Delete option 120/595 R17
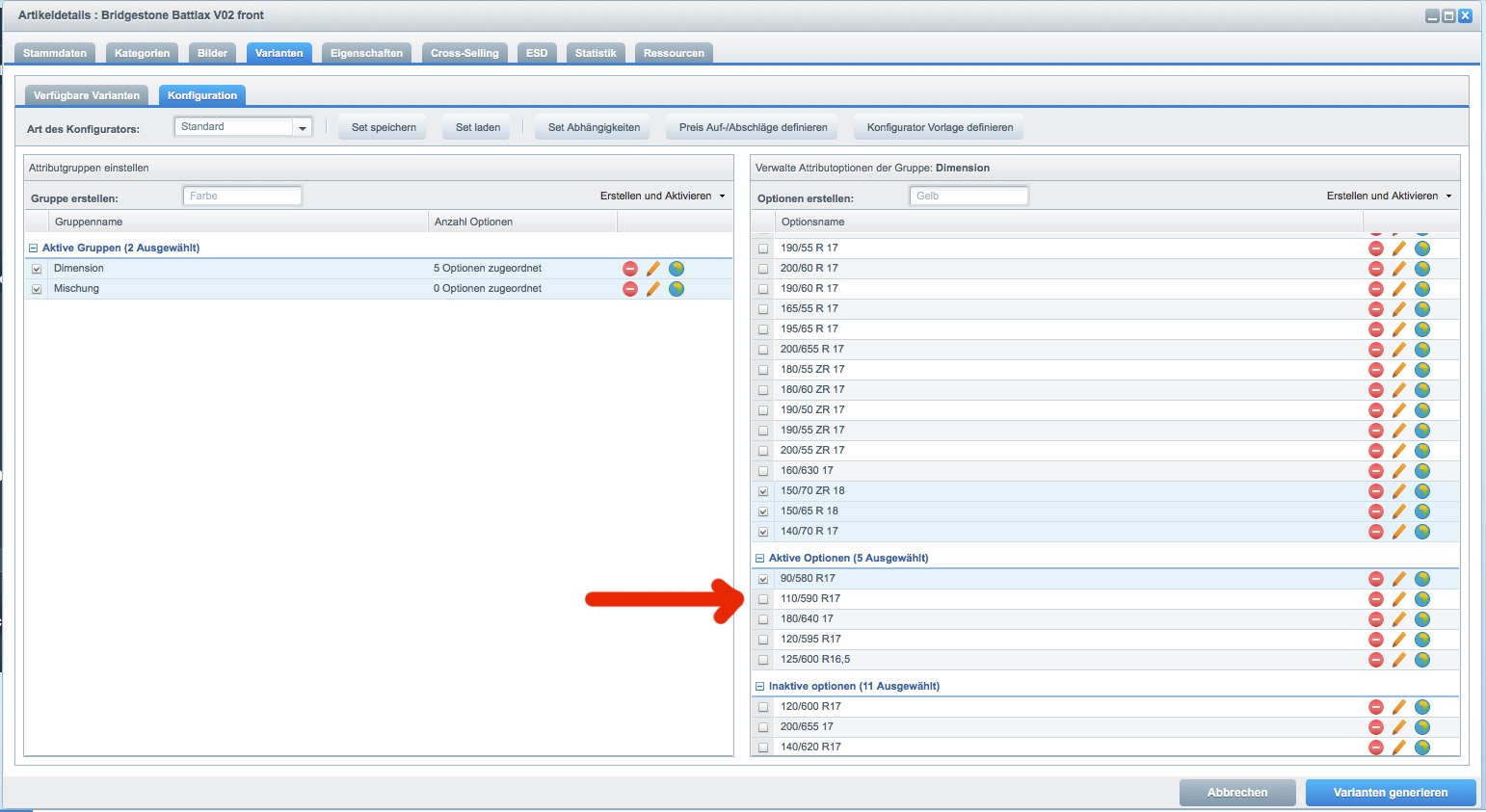The image size is (1486, 812). pyautogui.click(x=1376, y=640)
